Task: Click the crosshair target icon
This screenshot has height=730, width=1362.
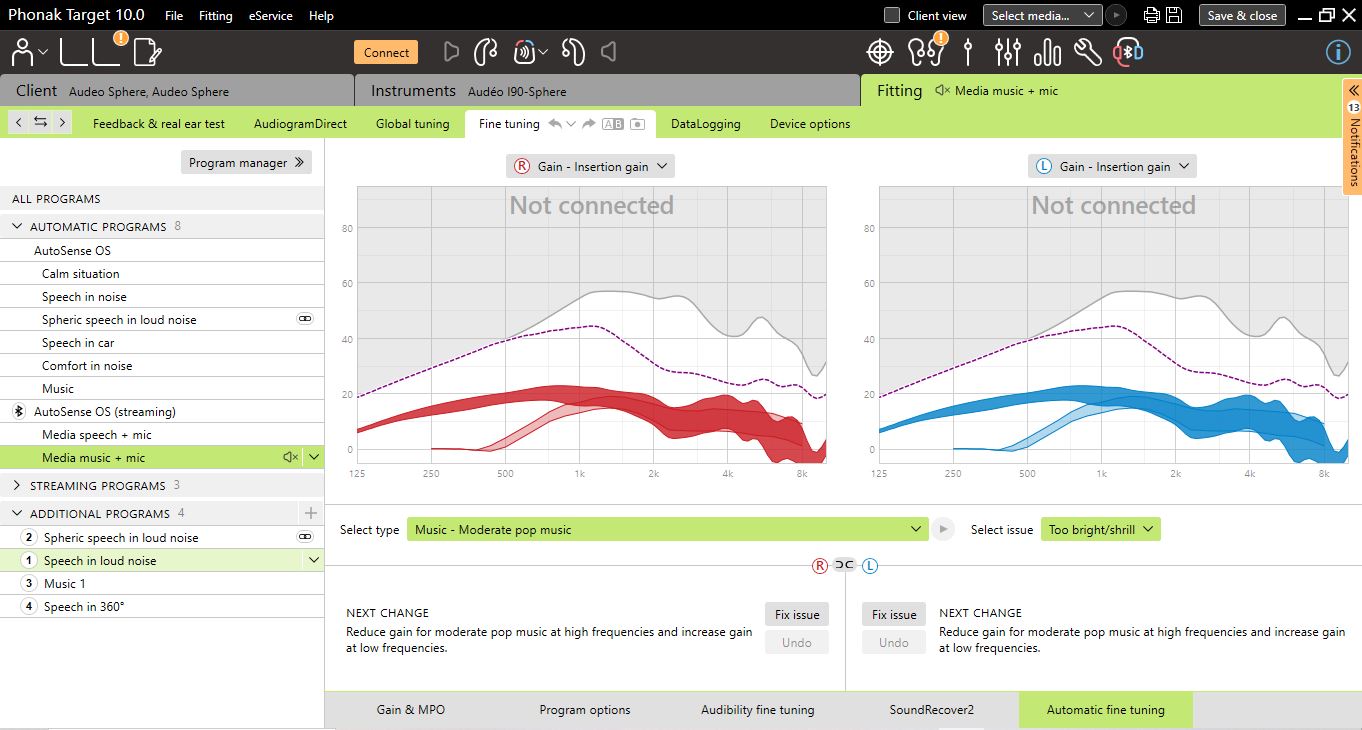Action: (x=879, y=52)
